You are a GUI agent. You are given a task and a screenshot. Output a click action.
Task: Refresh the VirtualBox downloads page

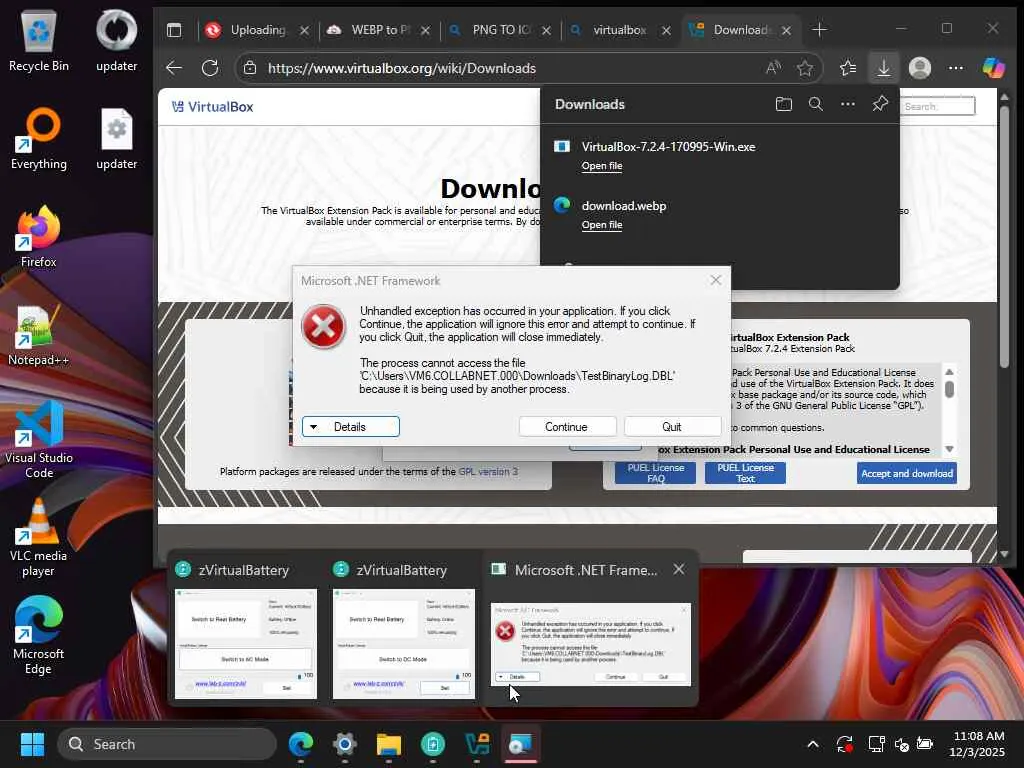210,68
